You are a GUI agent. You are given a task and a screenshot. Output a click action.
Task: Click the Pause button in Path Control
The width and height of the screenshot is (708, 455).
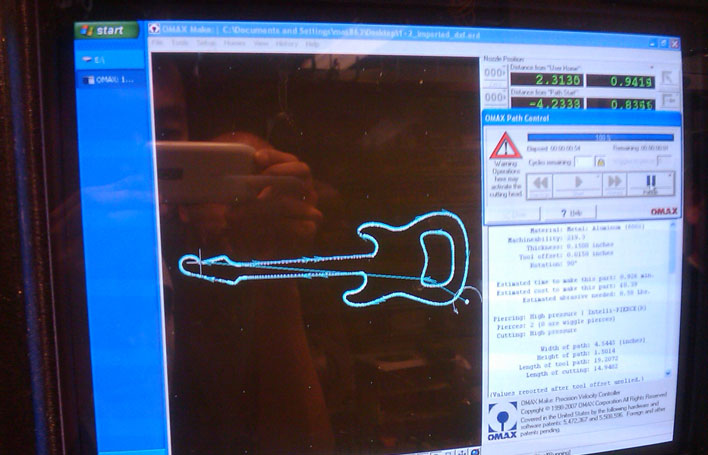coord(650,184)
